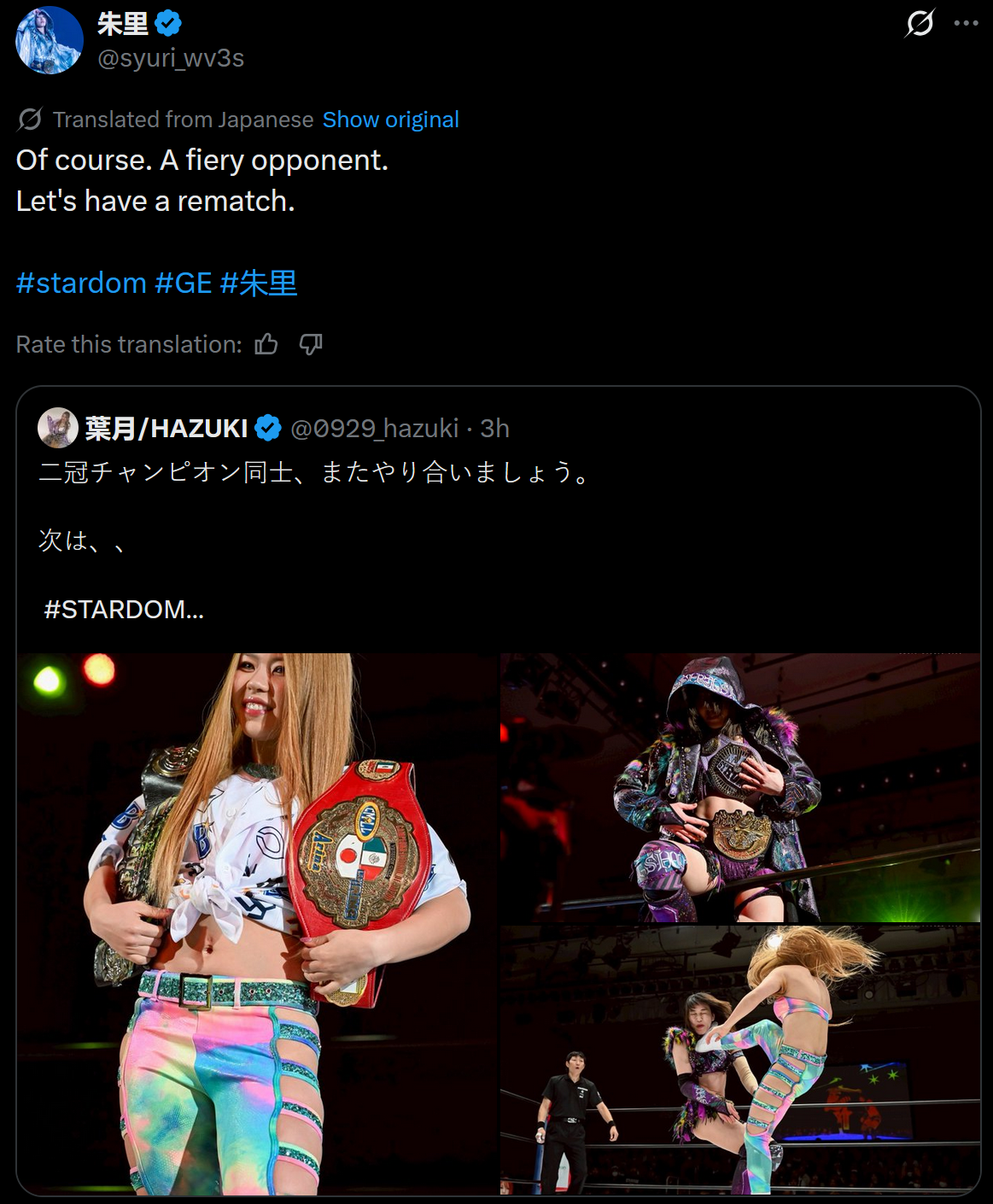Open the @0929_hazuki handle

pos(375,428)
